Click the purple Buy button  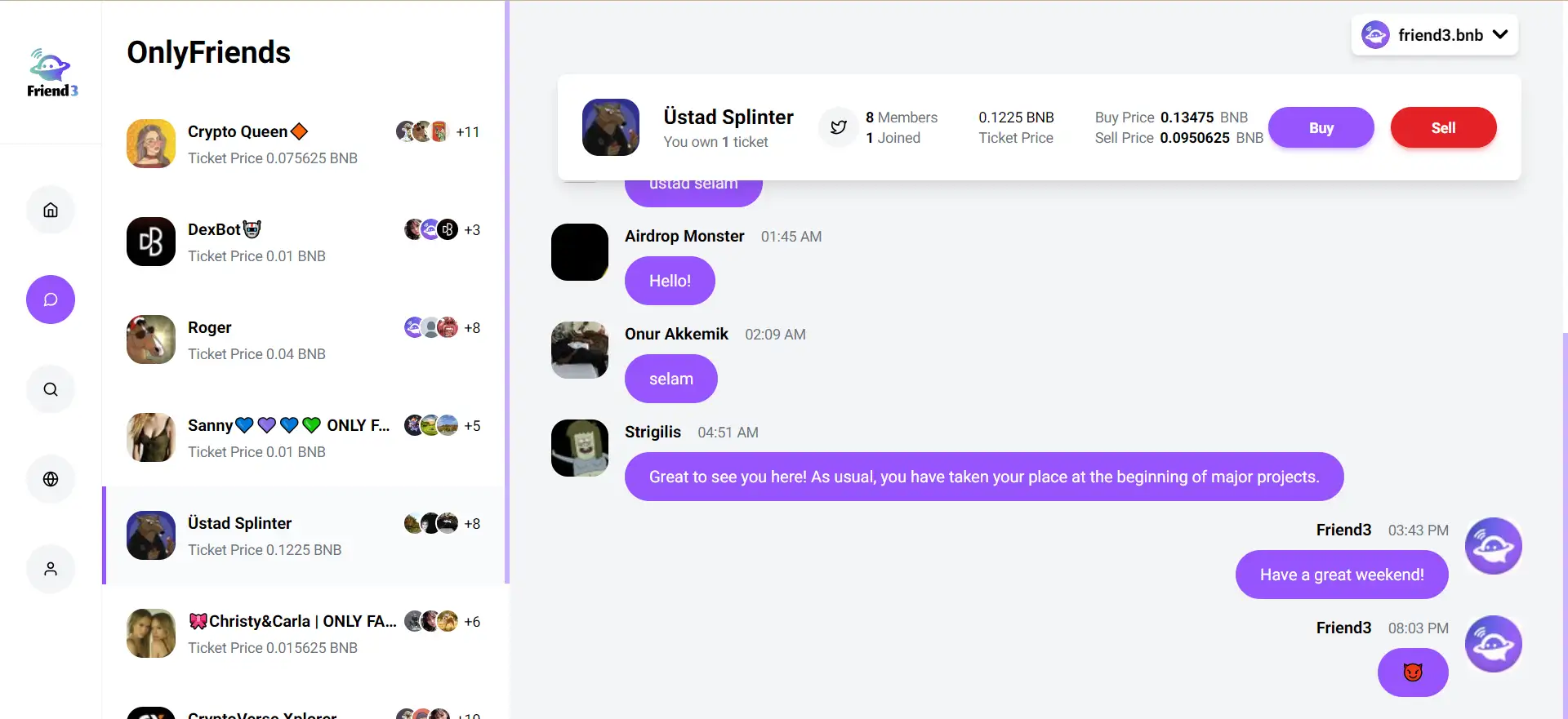[1321, 127]
